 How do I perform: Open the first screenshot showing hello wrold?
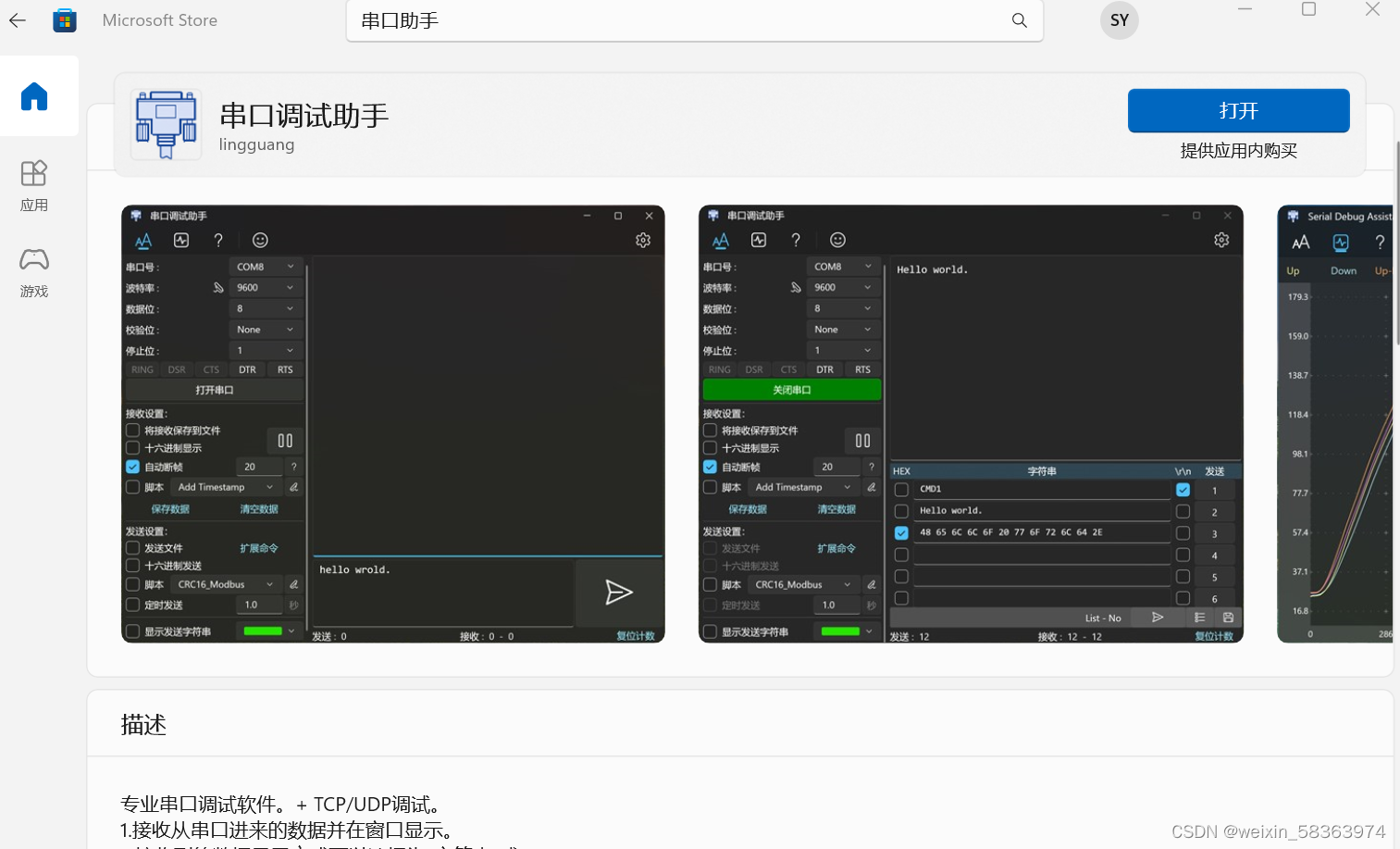(x=393, y=424)
